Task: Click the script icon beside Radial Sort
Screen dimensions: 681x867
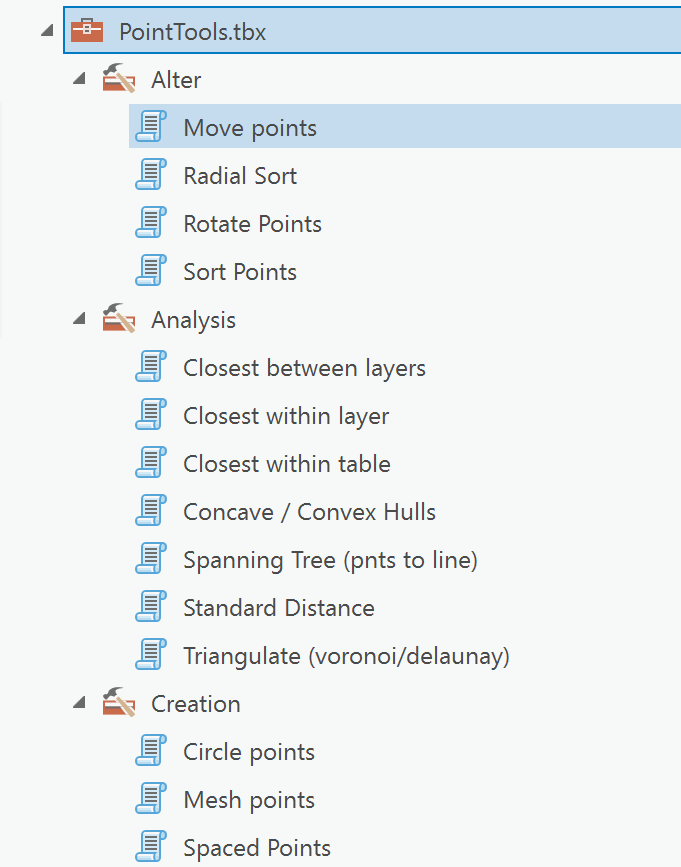Action: coord(151,175)
